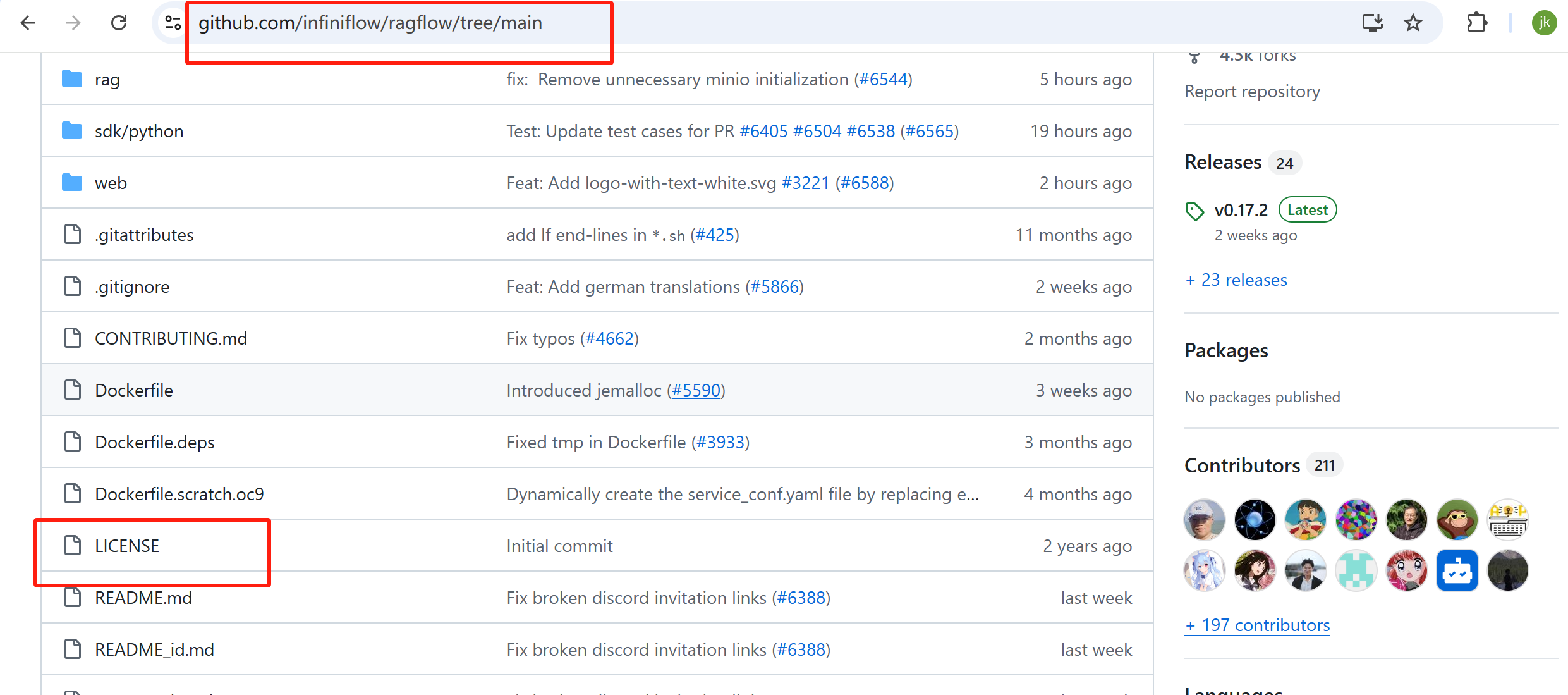Bookmark this page with star icon
This screenshot has height=695, width=1568.
pyautogui.click(x=1413, y=23)
